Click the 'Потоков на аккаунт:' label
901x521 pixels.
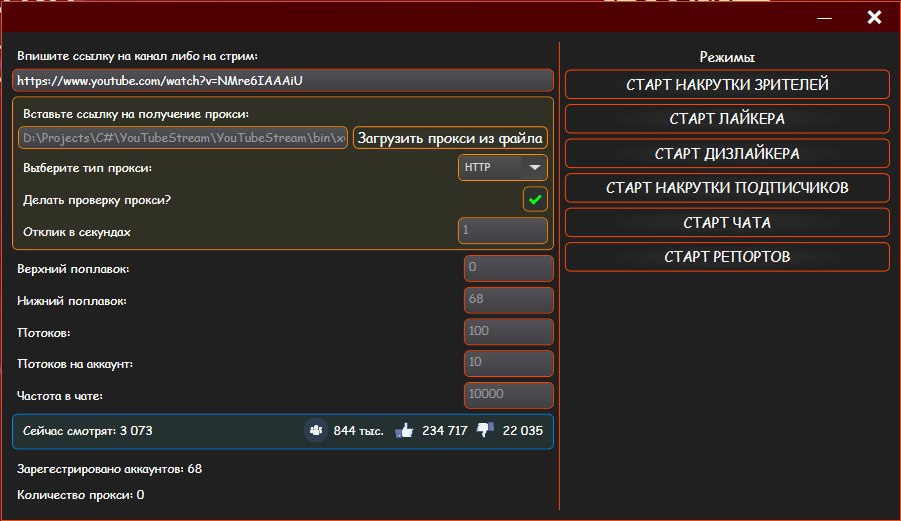click(x=75, y=364)
